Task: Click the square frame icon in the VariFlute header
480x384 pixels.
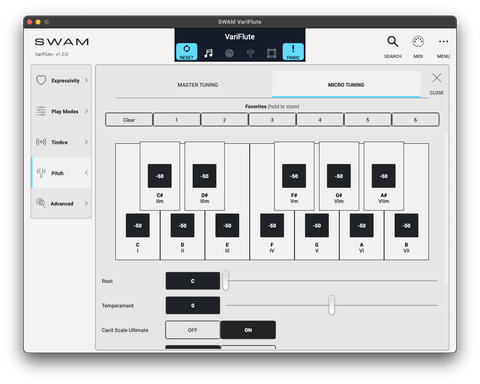Action: pos(271,53)
